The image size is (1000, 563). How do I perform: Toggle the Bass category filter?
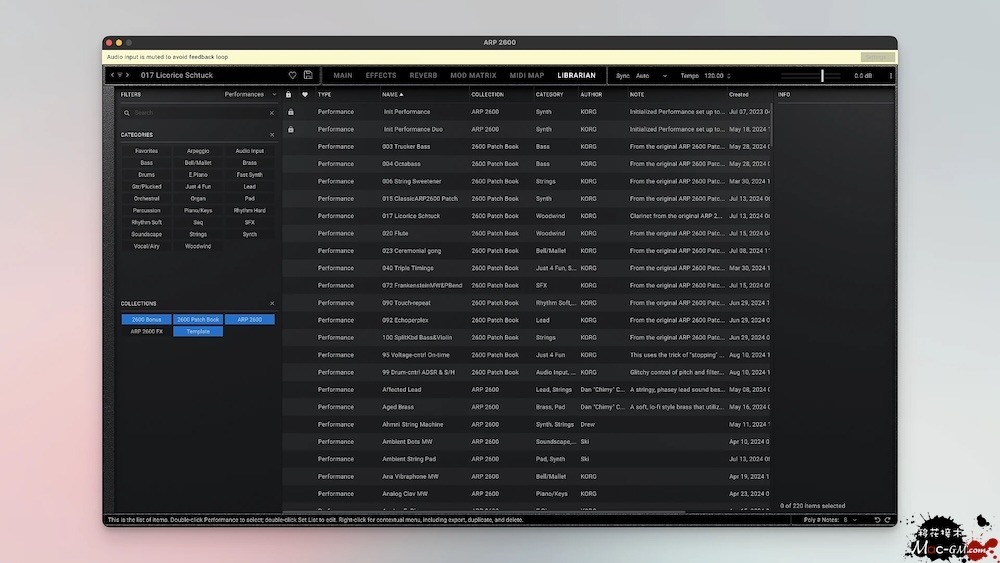(x=147, y=163)
